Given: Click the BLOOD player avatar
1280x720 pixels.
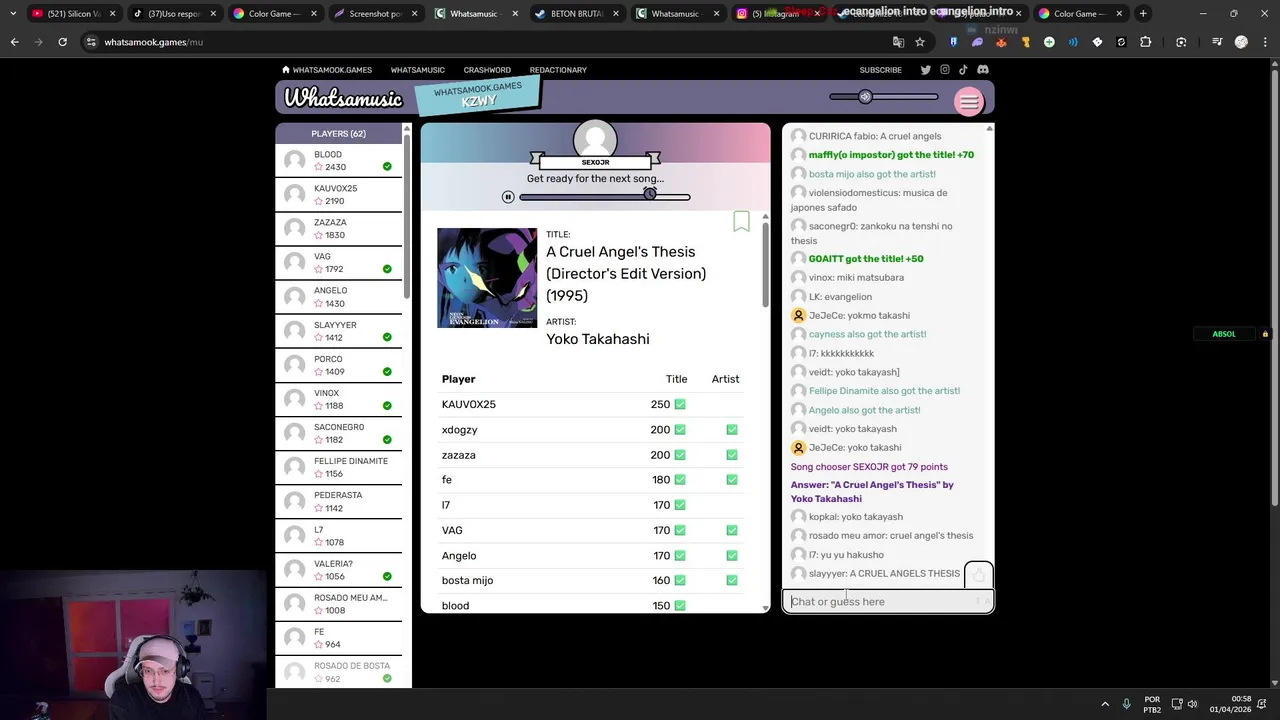Looking at the screenshot, I should point(295,161).
